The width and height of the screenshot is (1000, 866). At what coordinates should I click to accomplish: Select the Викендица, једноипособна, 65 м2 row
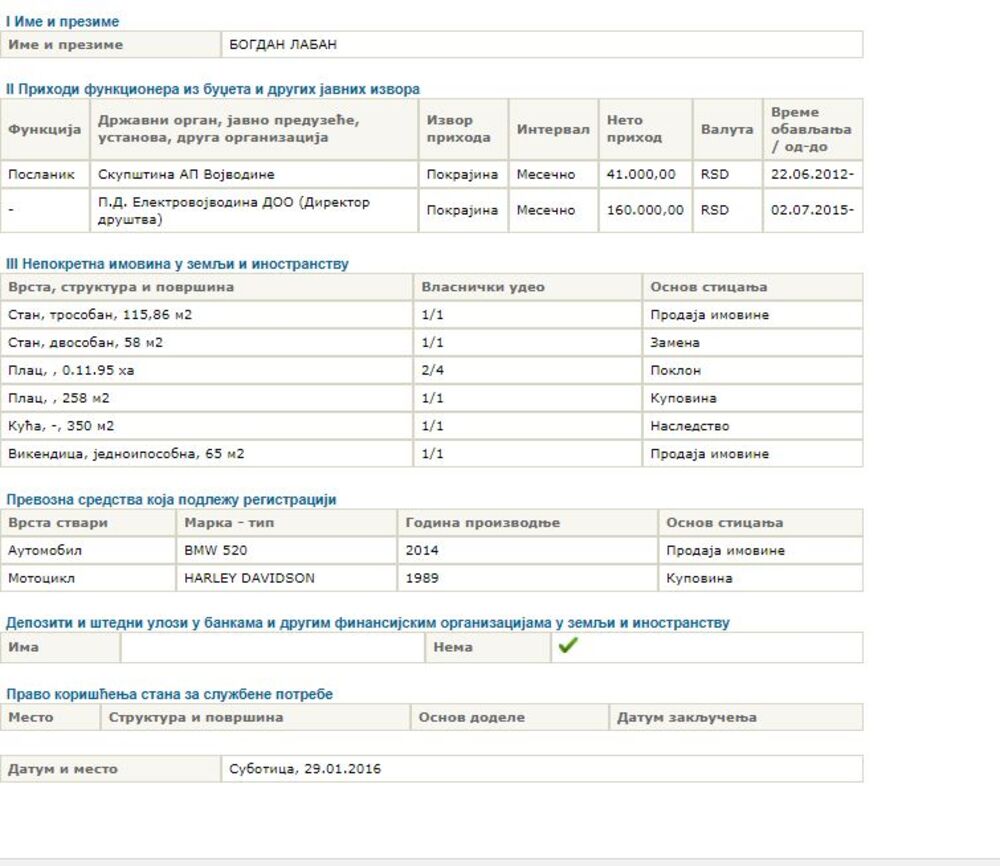point(126,454)
